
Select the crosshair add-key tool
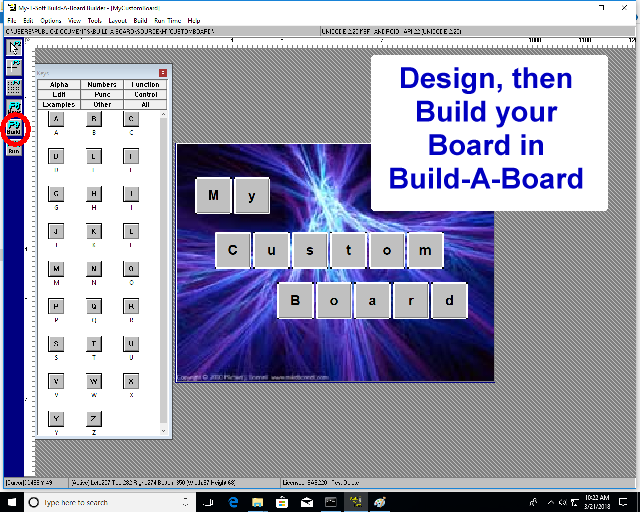pos(15,66)
